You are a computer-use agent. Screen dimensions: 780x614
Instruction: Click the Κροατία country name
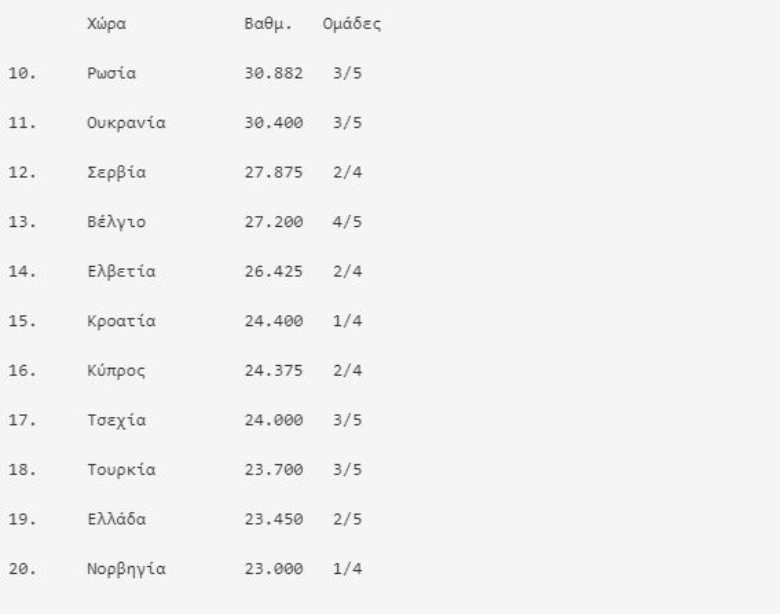(121, 321)
